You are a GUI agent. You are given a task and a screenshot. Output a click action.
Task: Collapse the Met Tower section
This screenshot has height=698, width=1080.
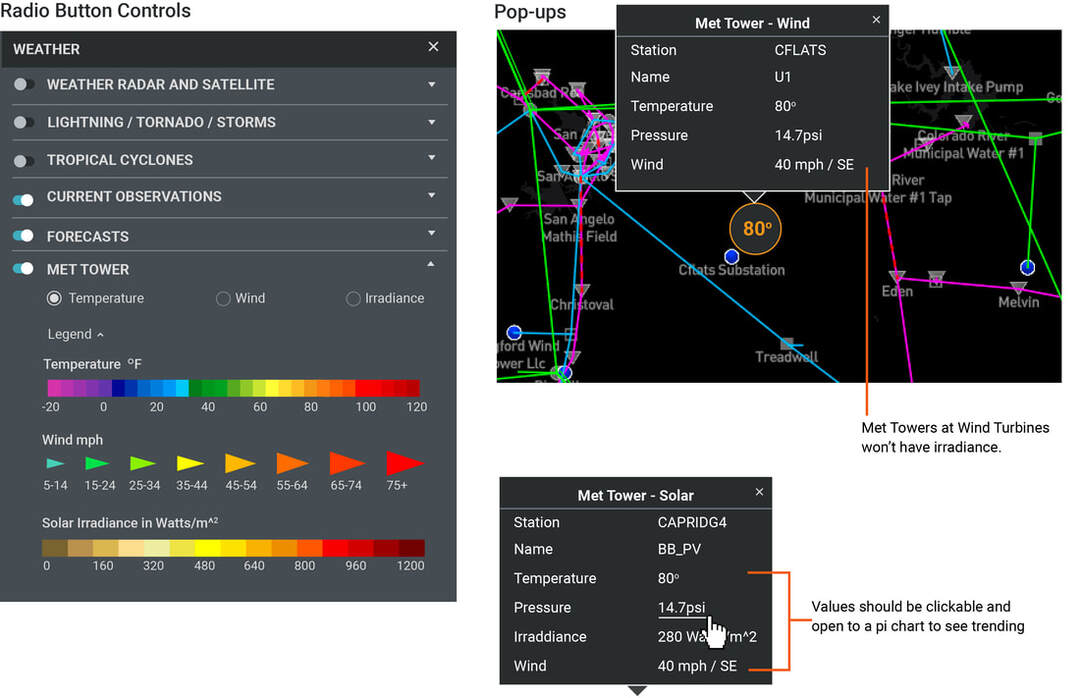(x=432, y=265)
